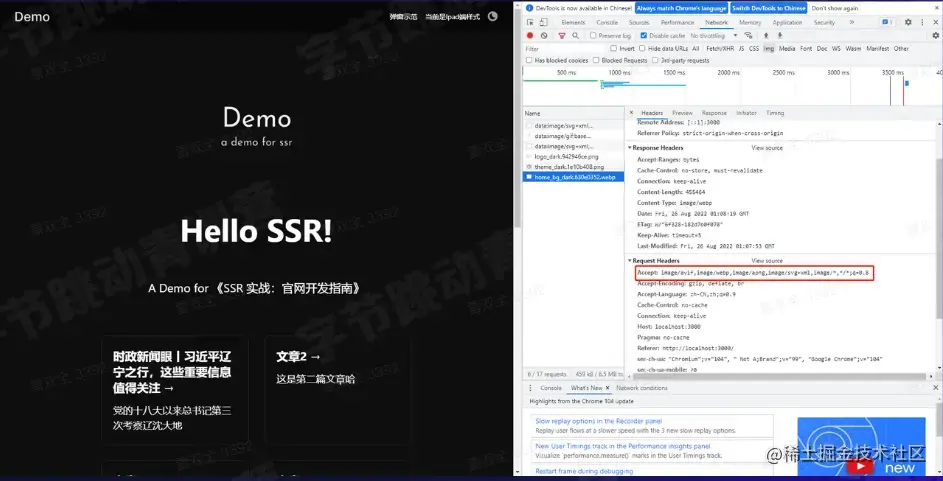Open the Application tab
943x481 pixels.
pos(787,22)
